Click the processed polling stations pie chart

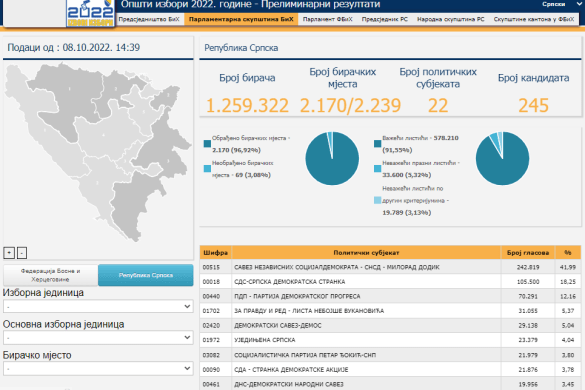332,158
